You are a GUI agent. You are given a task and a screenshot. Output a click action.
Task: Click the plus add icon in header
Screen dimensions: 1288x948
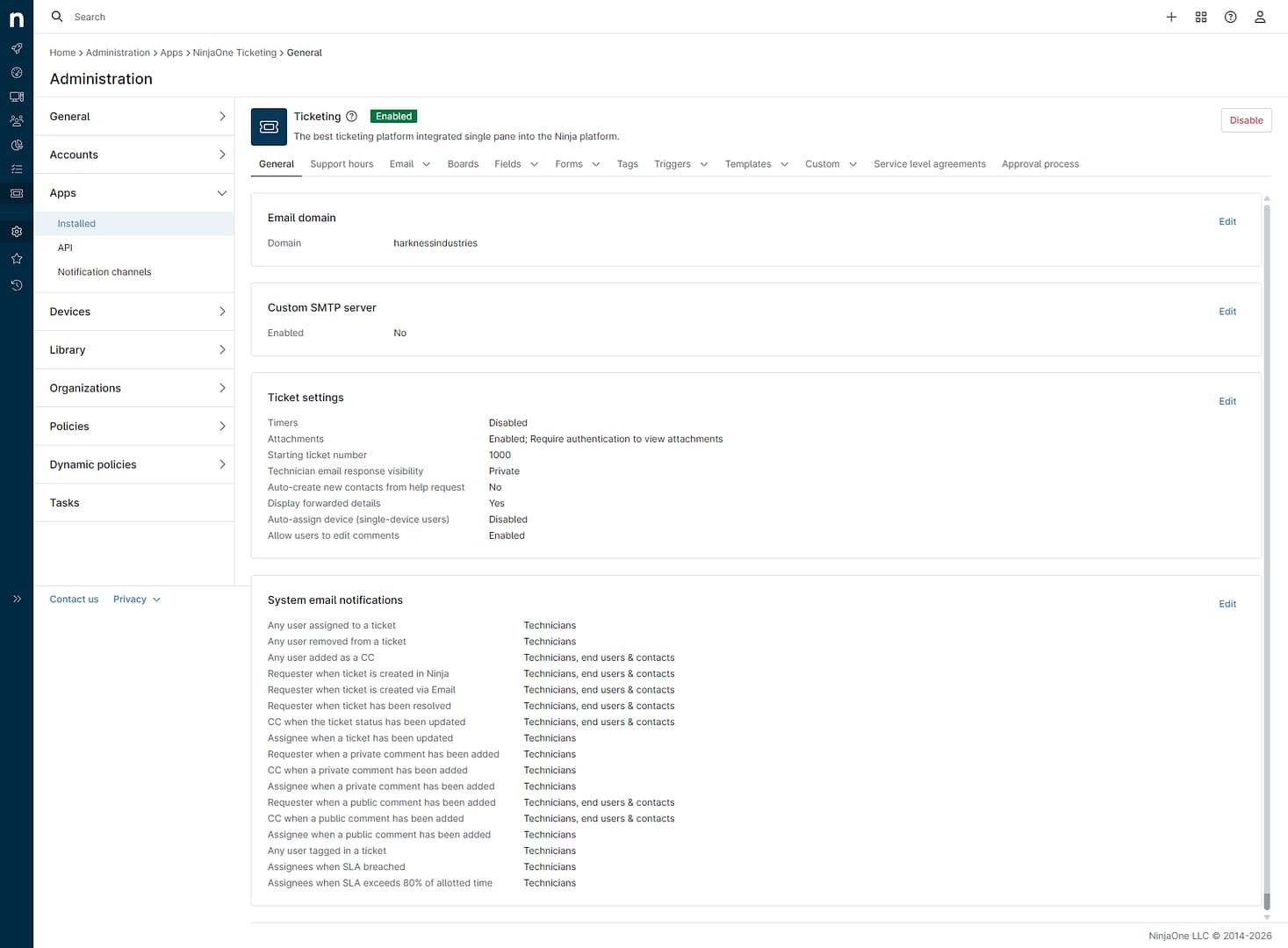pyautogui.click(x=1171, y=17)
